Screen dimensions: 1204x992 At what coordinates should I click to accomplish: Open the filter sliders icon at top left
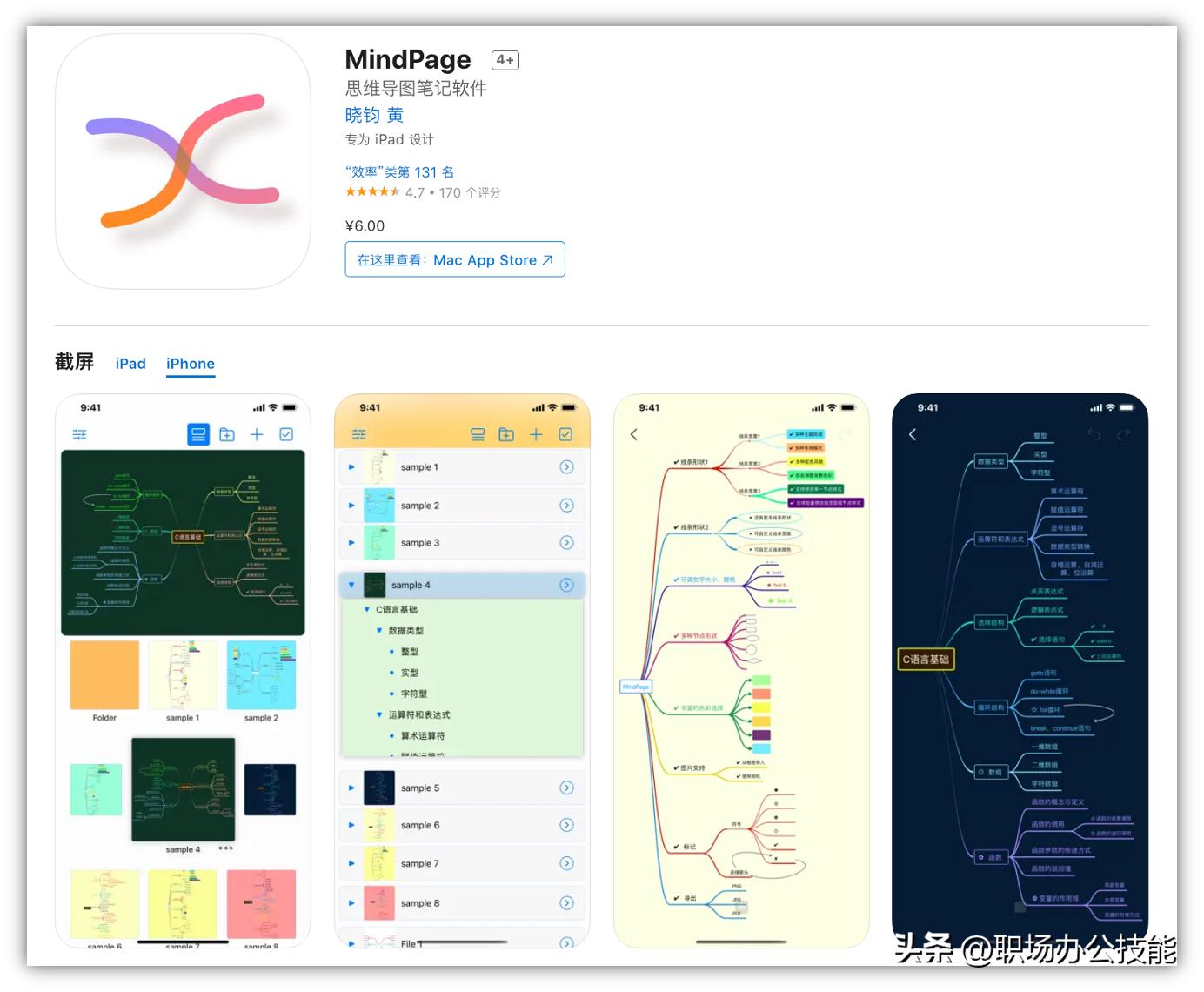pos(79,433)
